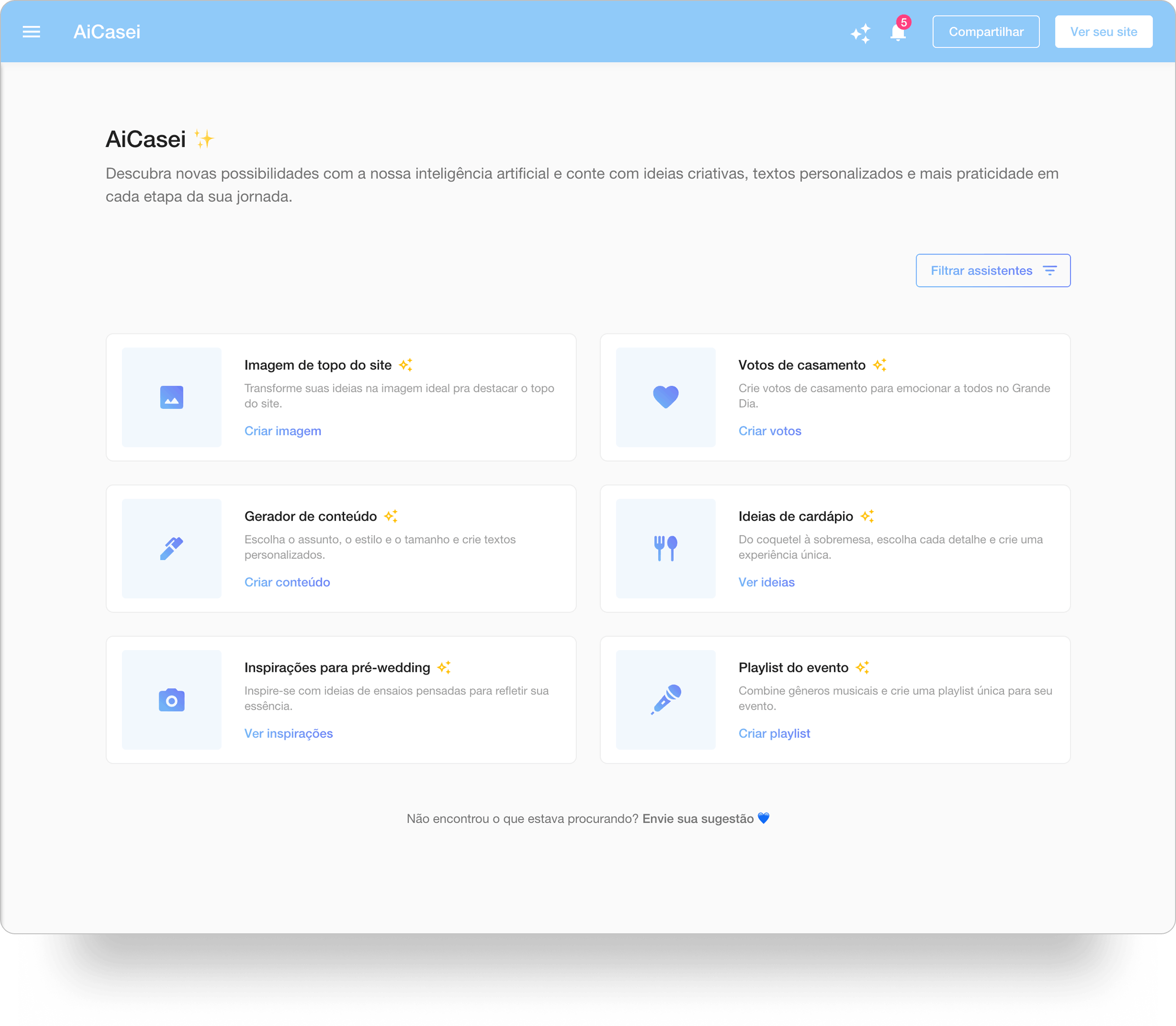Click the Gerador de conteúdo title
This screenshot has width=1176, height=1026.
(x=310, y=516)
